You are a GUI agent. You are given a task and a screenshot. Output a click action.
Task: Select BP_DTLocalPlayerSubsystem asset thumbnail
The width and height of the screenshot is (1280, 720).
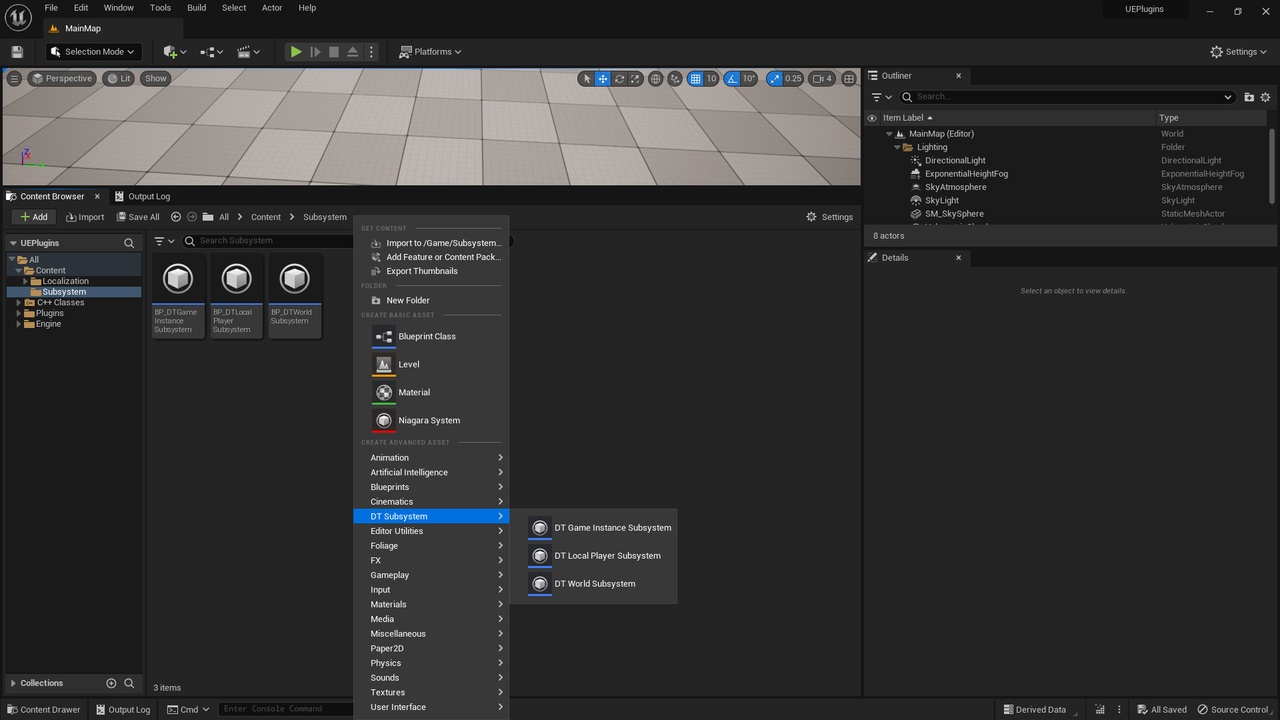(237, 295)
